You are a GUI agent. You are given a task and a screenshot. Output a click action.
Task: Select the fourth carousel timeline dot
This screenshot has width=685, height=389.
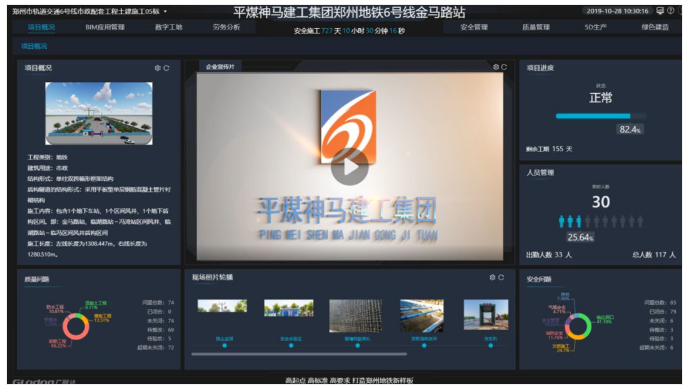click(x=424, y=346)
